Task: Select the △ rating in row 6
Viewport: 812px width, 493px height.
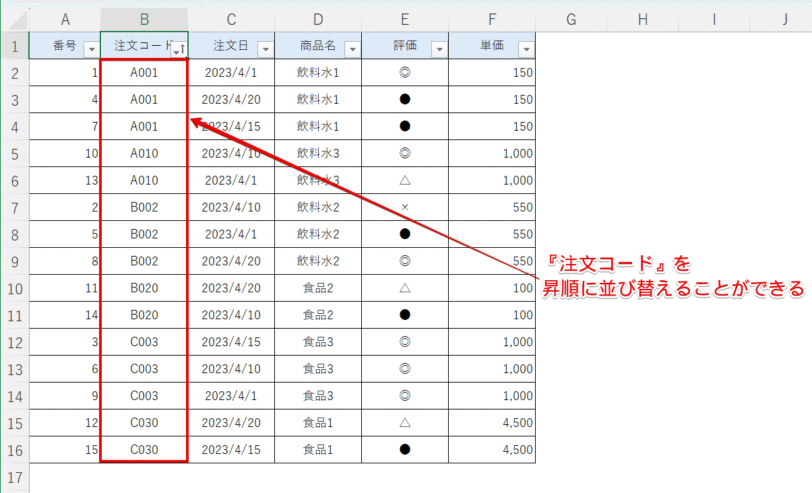Action: point(405,180)
